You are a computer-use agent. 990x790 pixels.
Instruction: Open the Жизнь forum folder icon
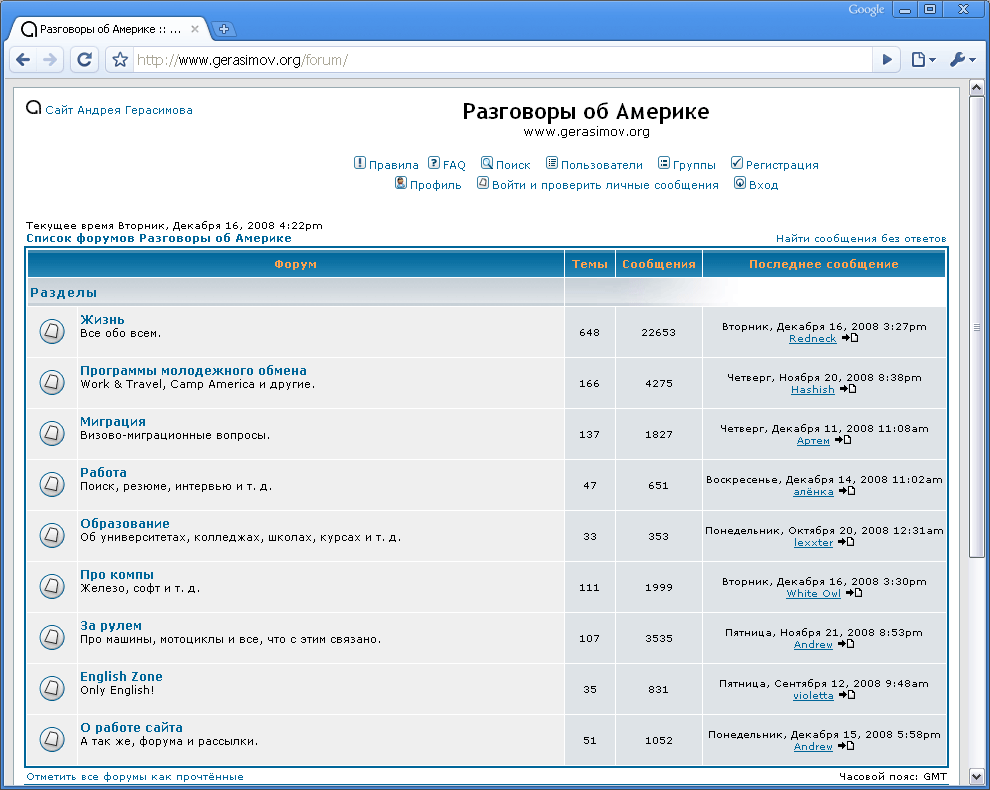pyautogui.click(x=52, y=332)
